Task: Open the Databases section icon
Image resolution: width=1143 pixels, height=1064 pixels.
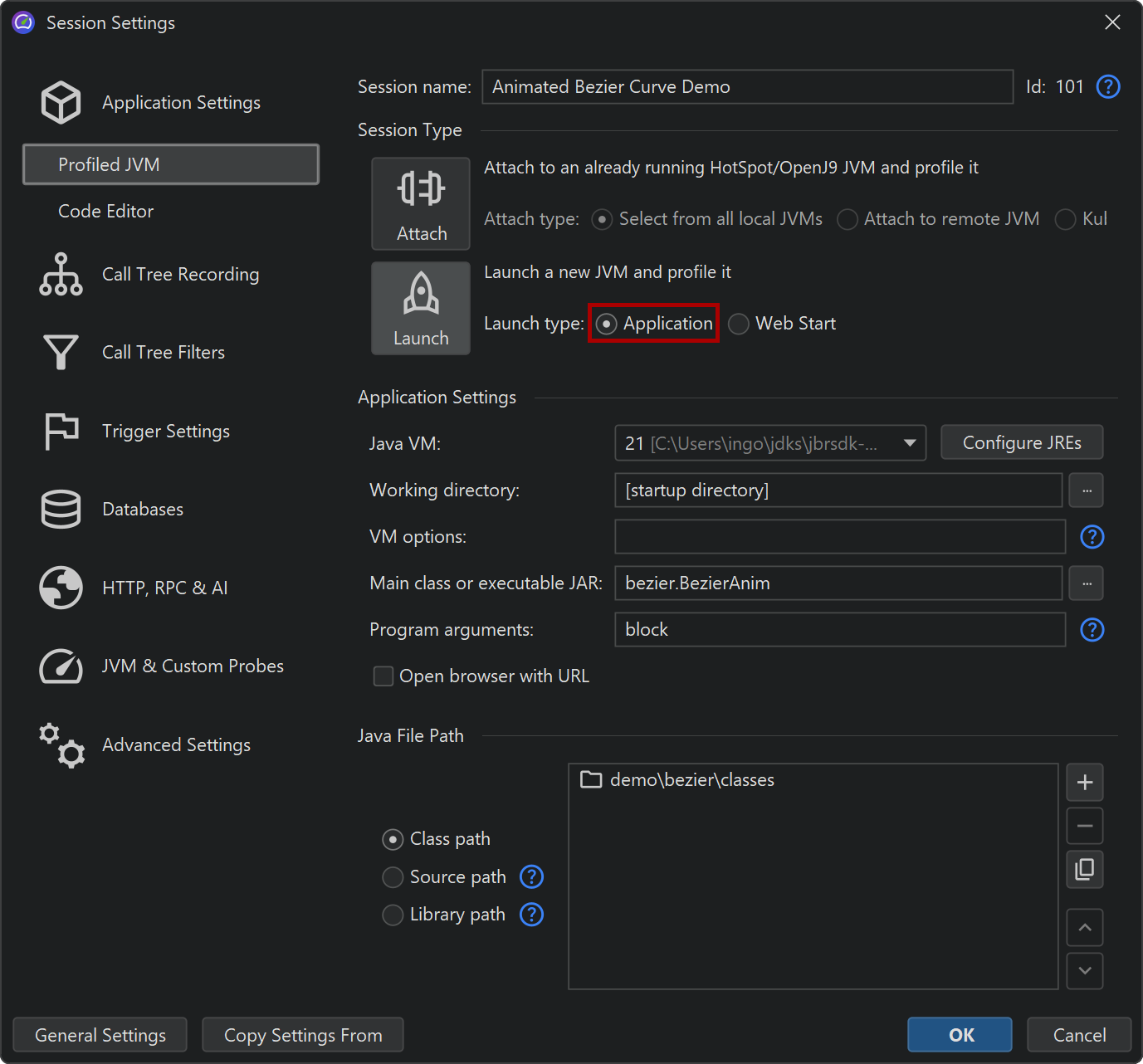Action: click(x=61, y=510)
